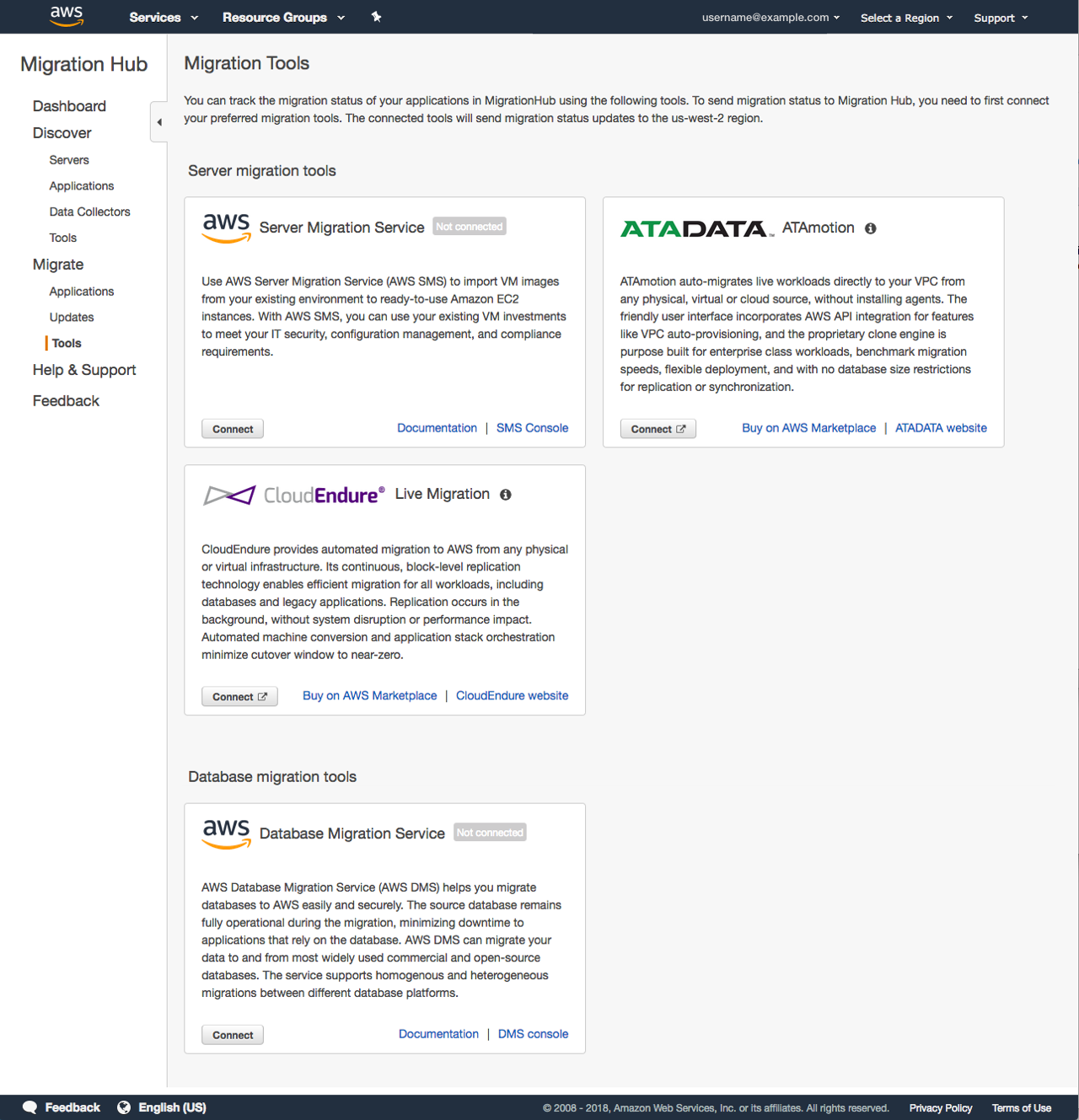Open the Terms of Use link
1079x1120 pixels.
click(1022, 1108)
